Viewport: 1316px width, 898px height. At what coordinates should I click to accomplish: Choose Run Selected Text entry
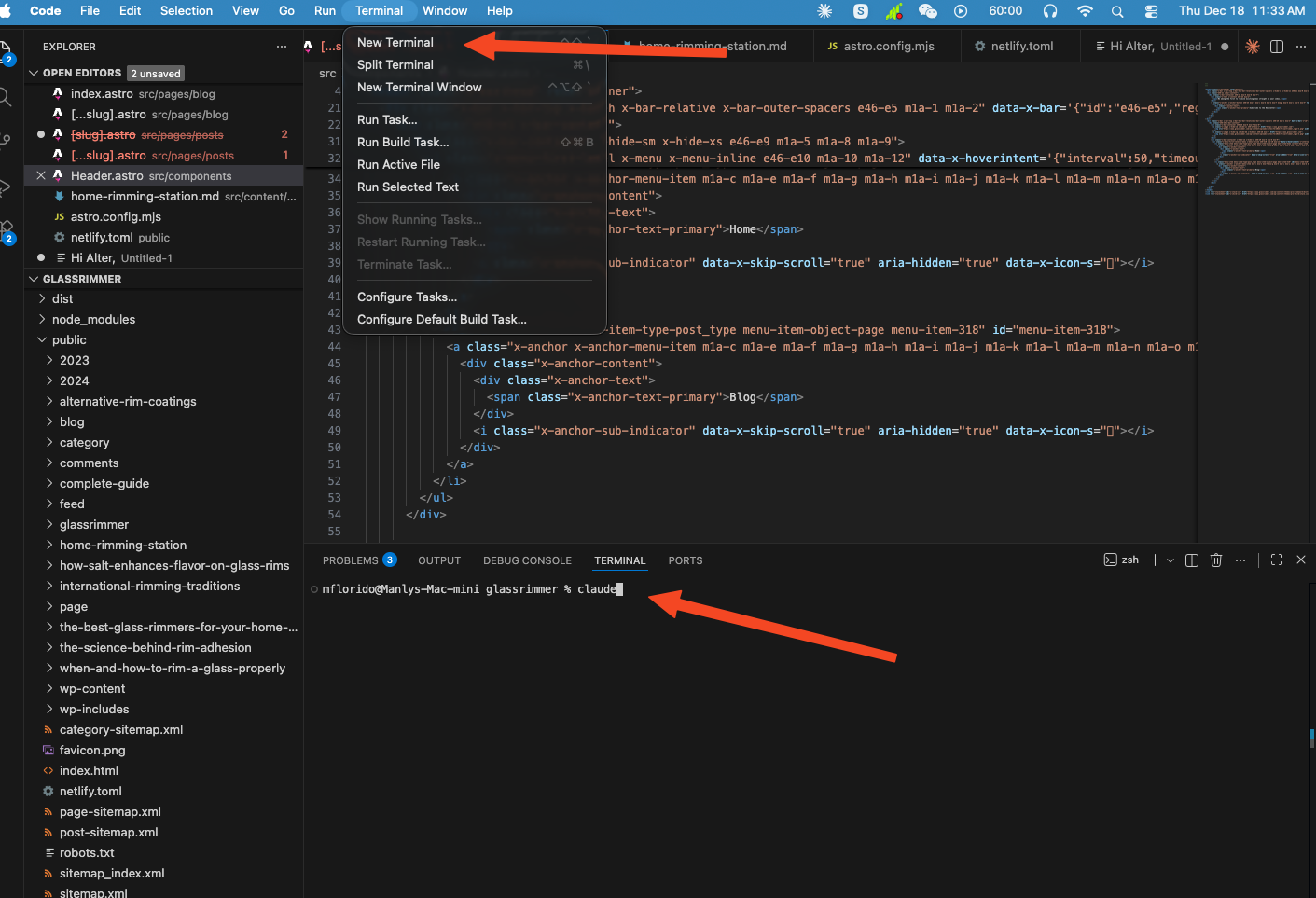tap(475, 187)
